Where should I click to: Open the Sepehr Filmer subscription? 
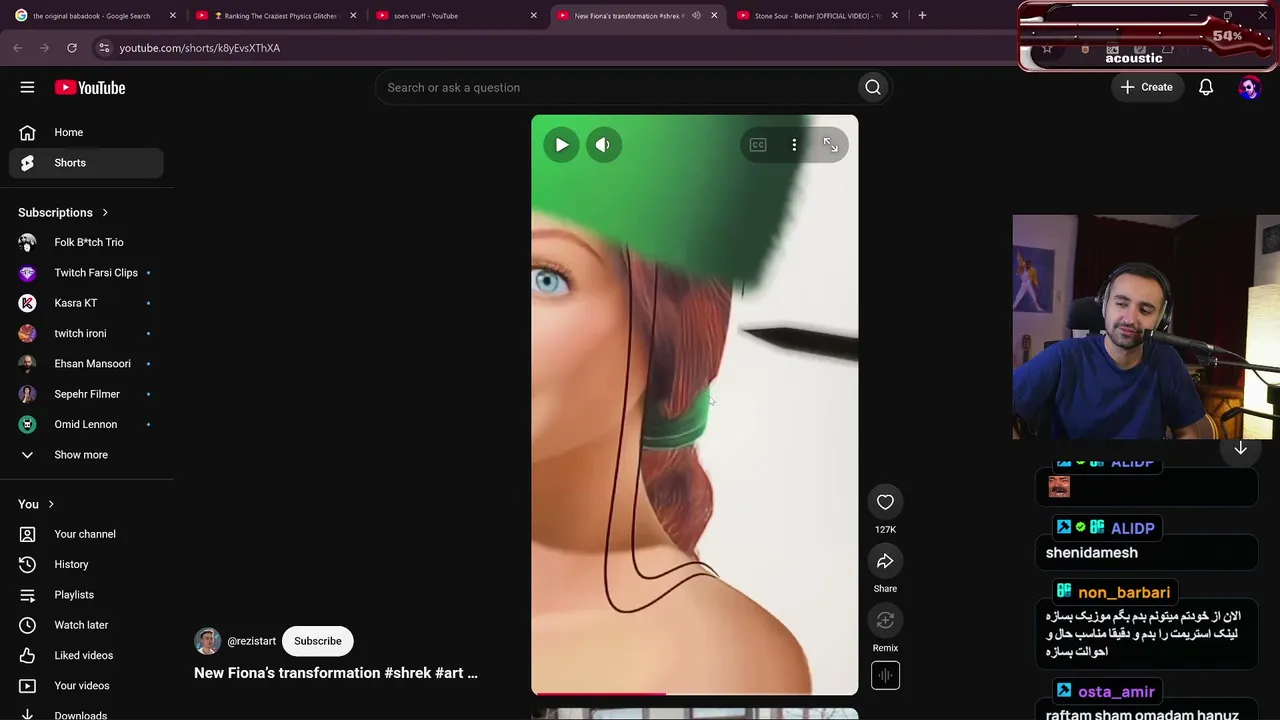coord(86,394)
